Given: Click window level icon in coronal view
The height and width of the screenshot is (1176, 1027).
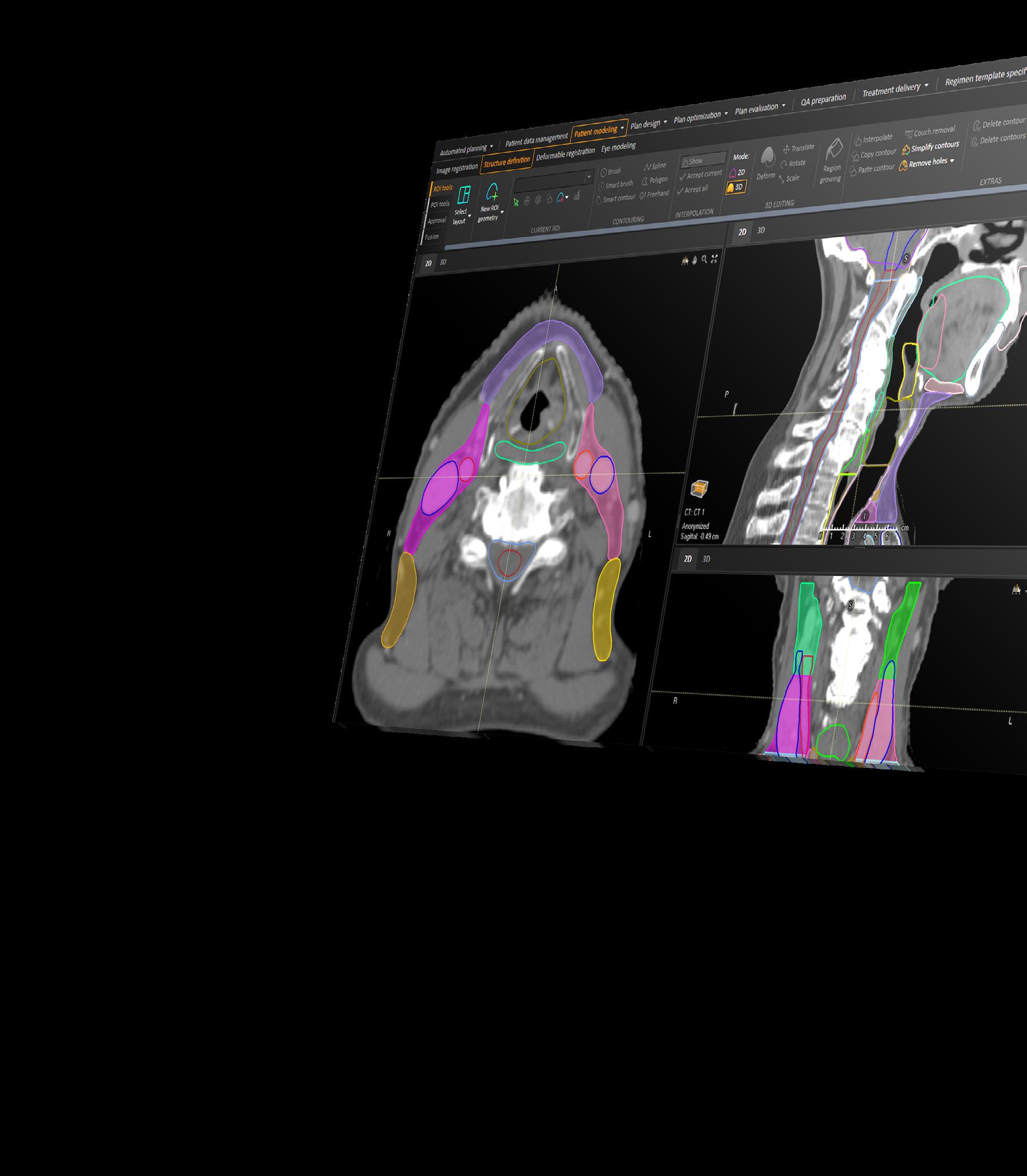Looking at the screenshot, I should tap(1016, 589).
